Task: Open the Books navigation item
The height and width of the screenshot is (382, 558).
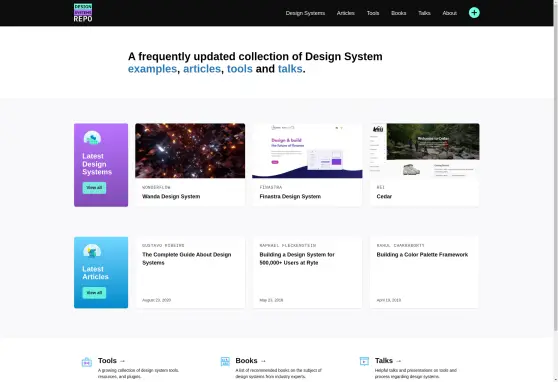Action: click(399, 13)
